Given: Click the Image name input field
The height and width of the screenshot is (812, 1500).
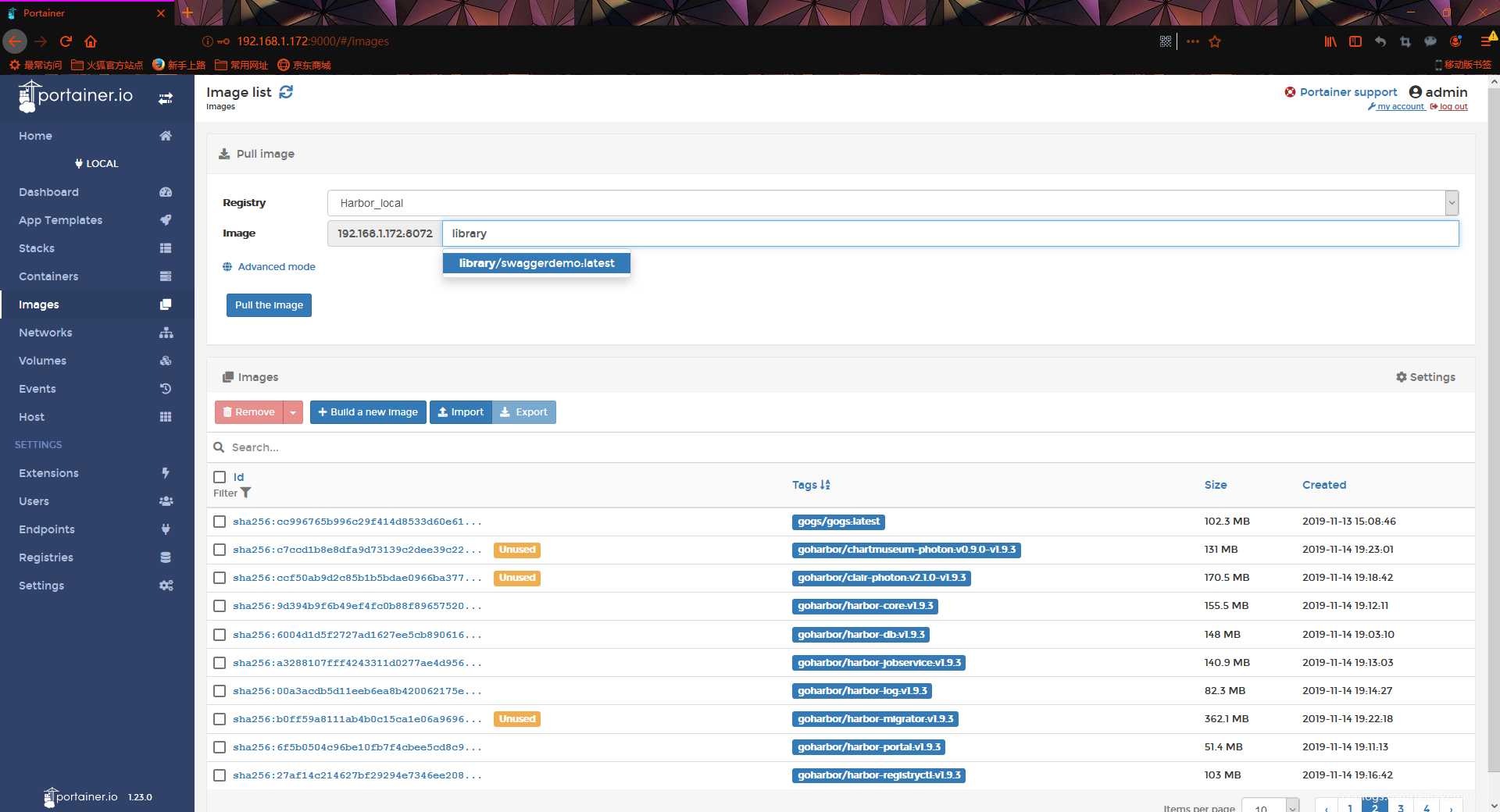Looking at the screenshot, I should pos(950,233).
